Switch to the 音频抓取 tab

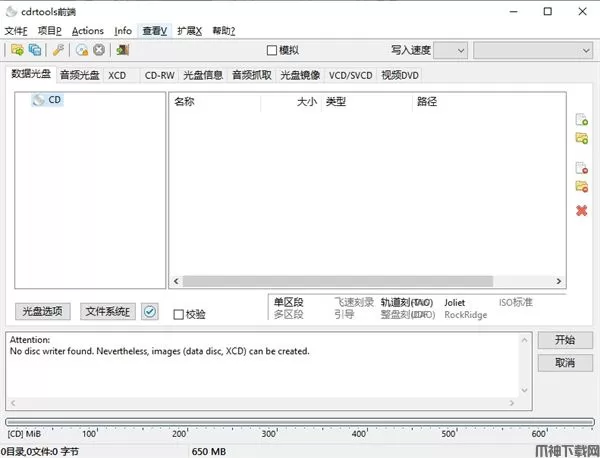[x=252, y=75]
